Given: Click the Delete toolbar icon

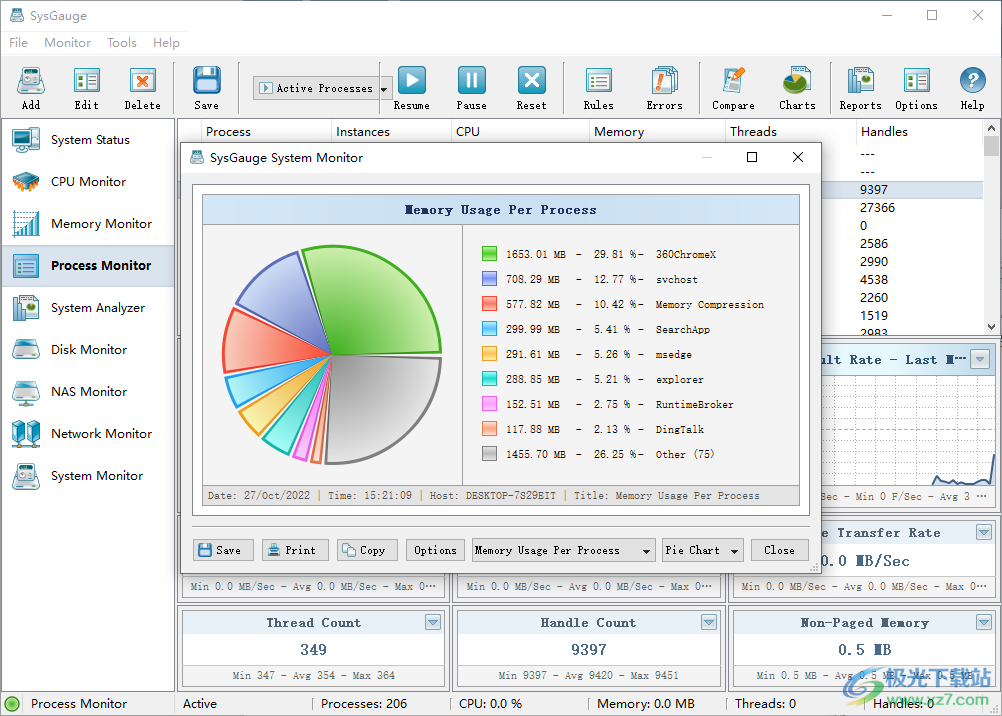Looking at the screenshot, I should (143, 88).
